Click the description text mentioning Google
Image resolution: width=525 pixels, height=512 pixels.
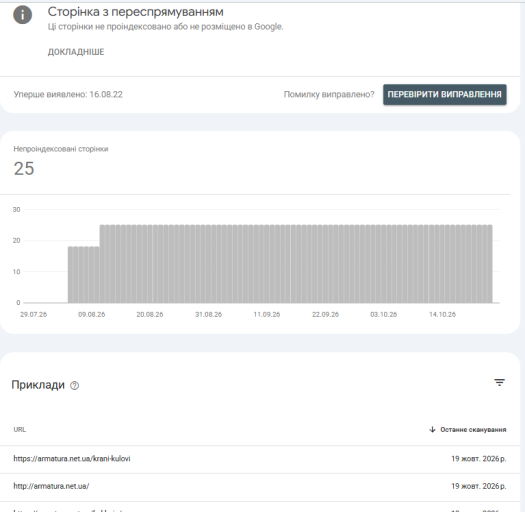coord(165,27)
